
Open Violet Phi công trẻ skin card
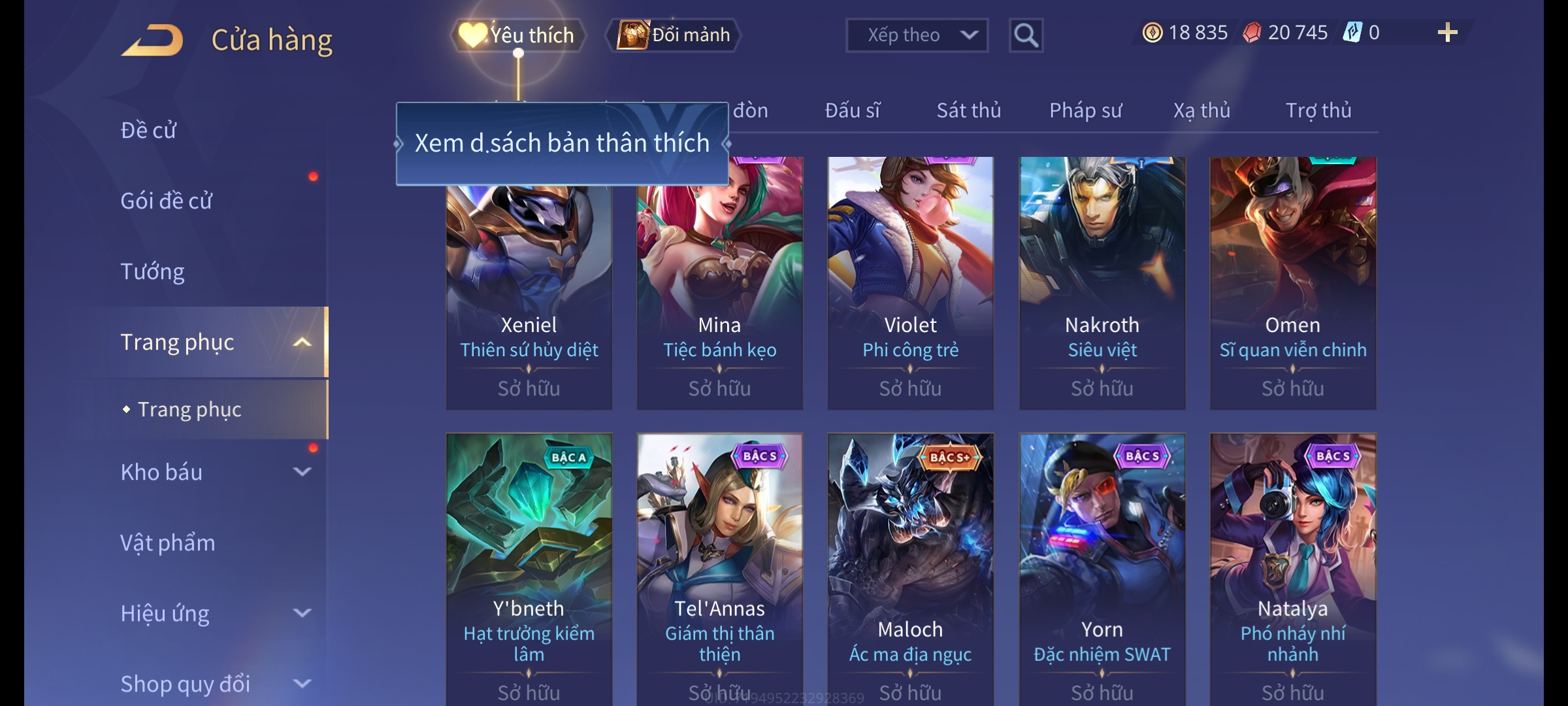910,283
